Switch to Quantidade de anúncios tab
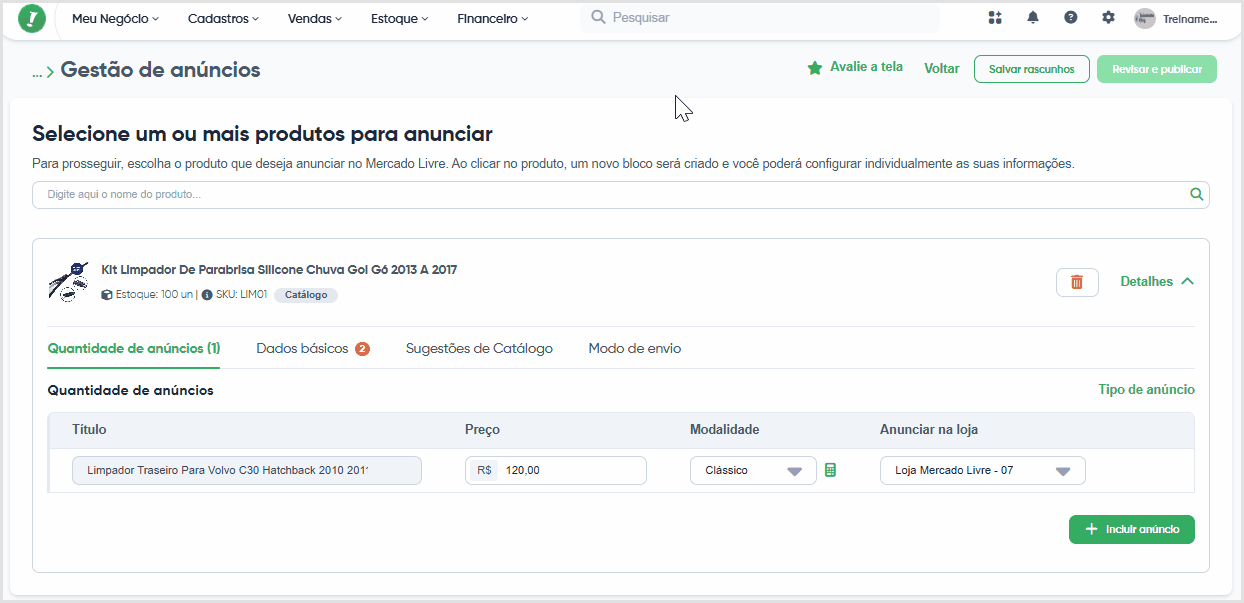Viewport: 1244px width, 603px height. point(134,348)
